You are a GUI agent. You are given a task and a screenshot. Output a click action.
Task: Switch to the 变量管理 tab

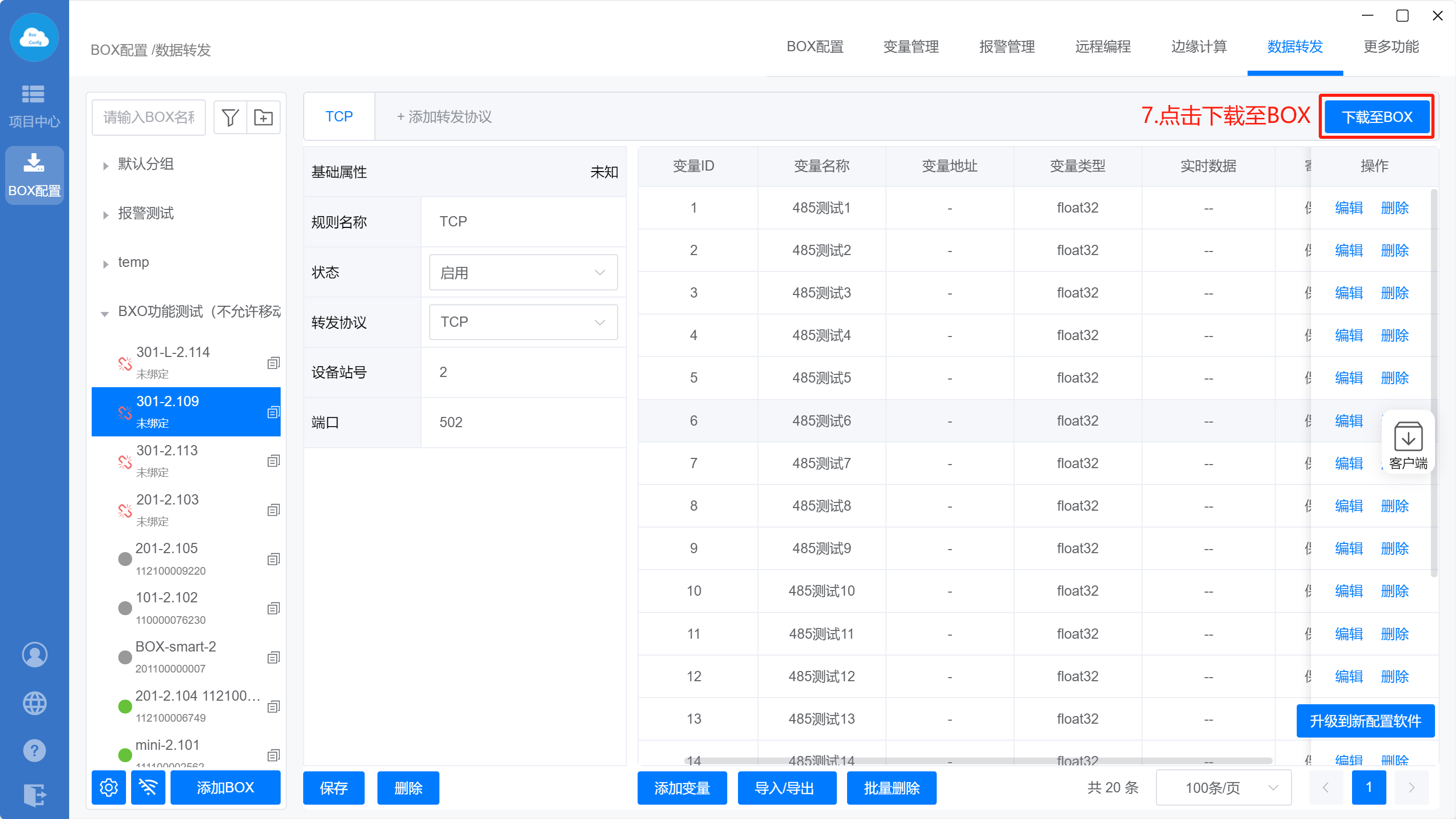pos(911,47)
